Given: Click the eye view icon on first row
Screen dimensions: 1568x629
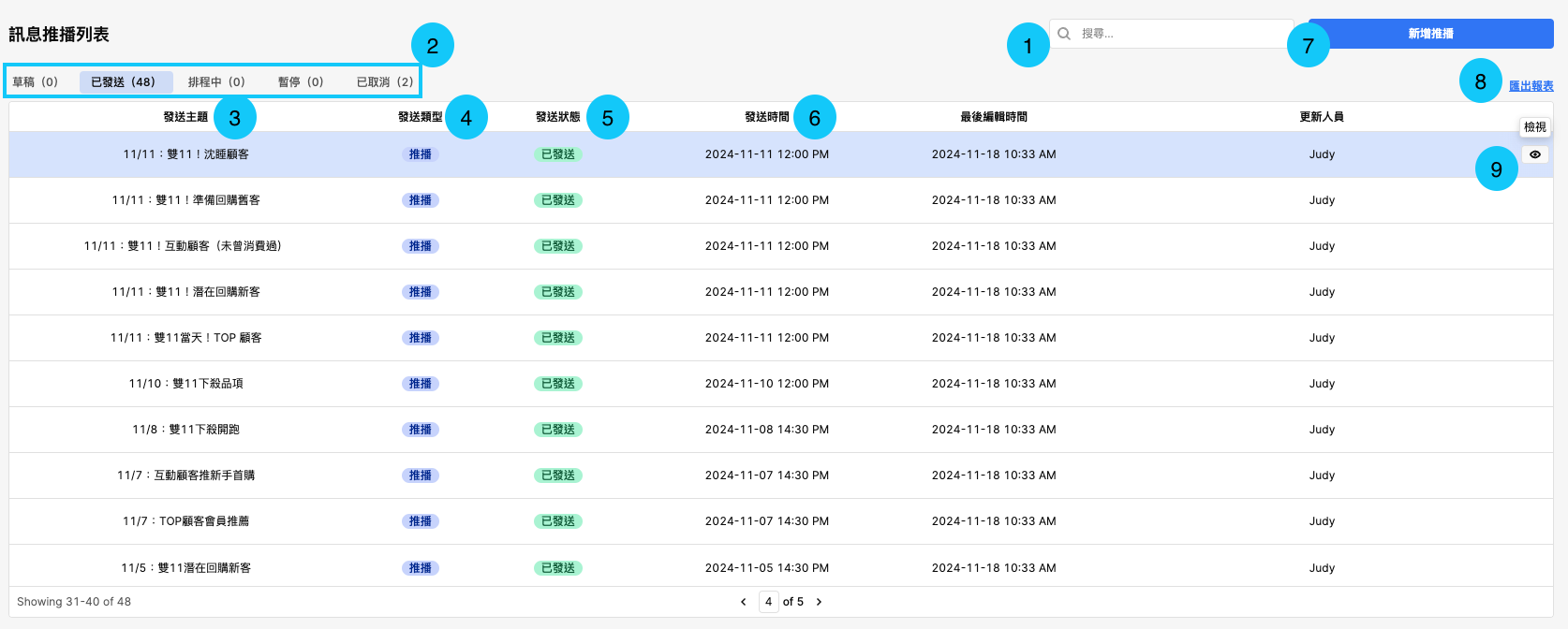Looking at the screenshot, I should point(1534,154).
